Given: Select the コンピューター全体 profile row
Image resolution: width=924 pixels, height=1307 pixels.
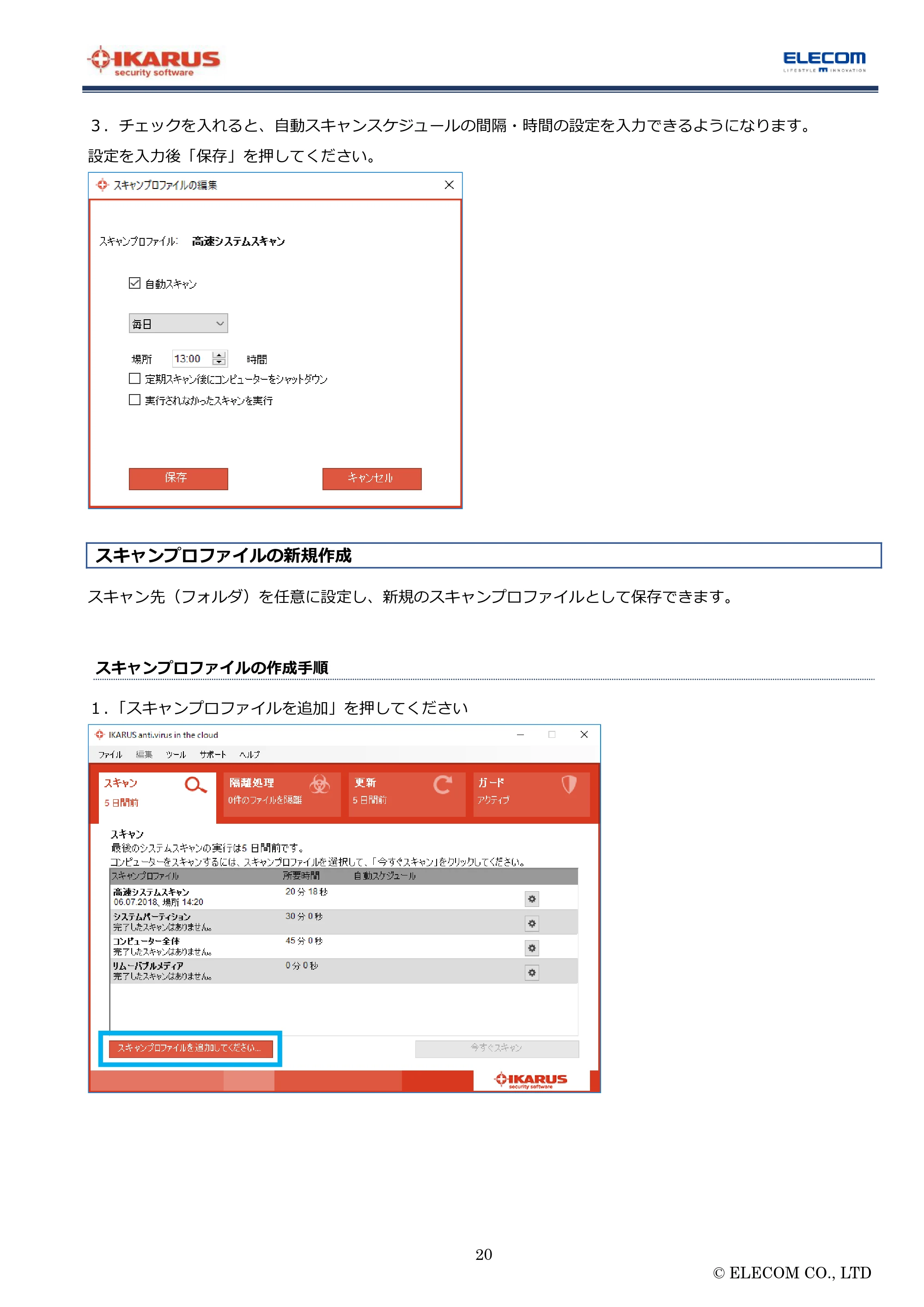Looking at the screenshot, I should point(344,946).
